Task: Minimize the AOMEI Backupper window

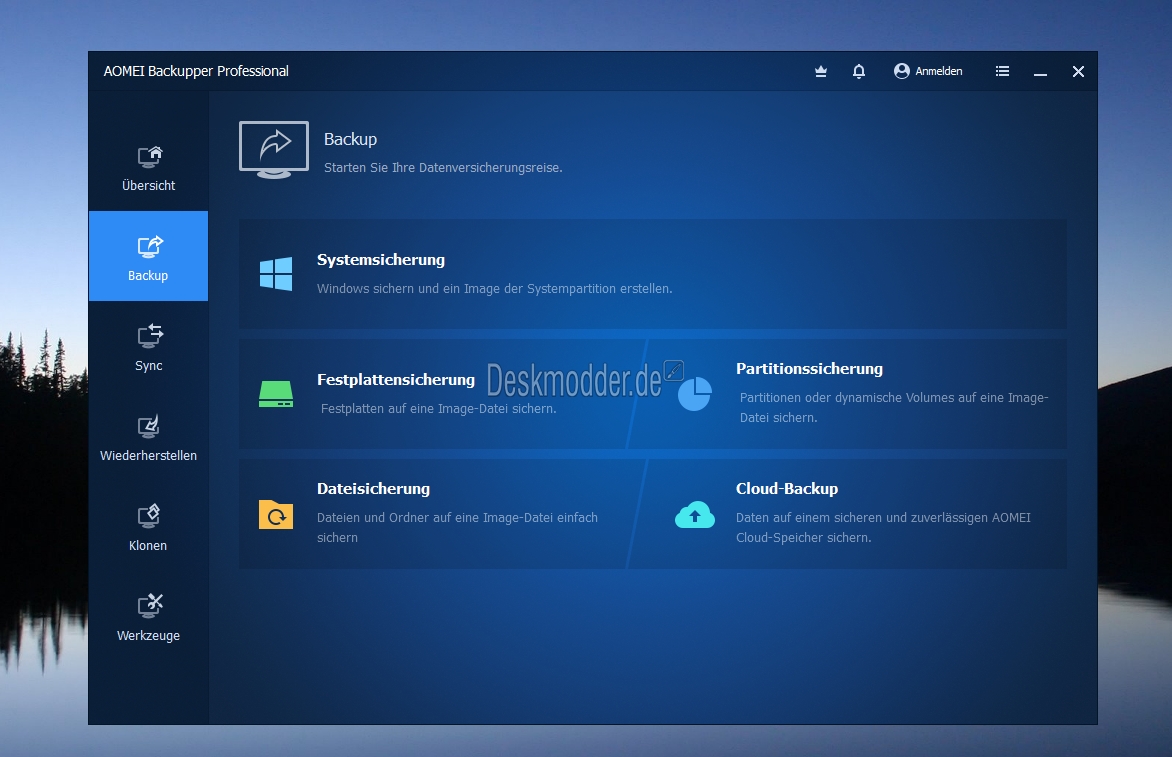Action: [1040, 72]
